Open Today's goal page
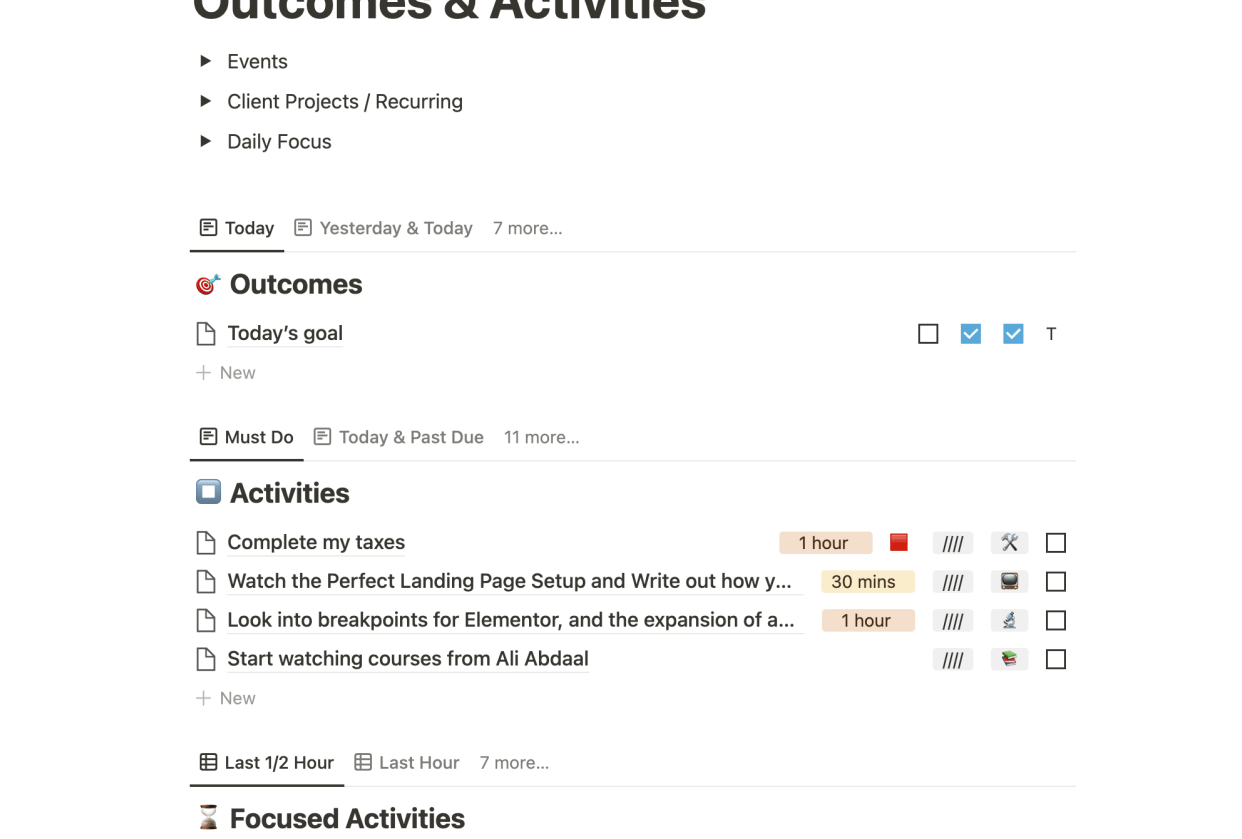This screenshot has height=839, width=1242. (285, 333)
